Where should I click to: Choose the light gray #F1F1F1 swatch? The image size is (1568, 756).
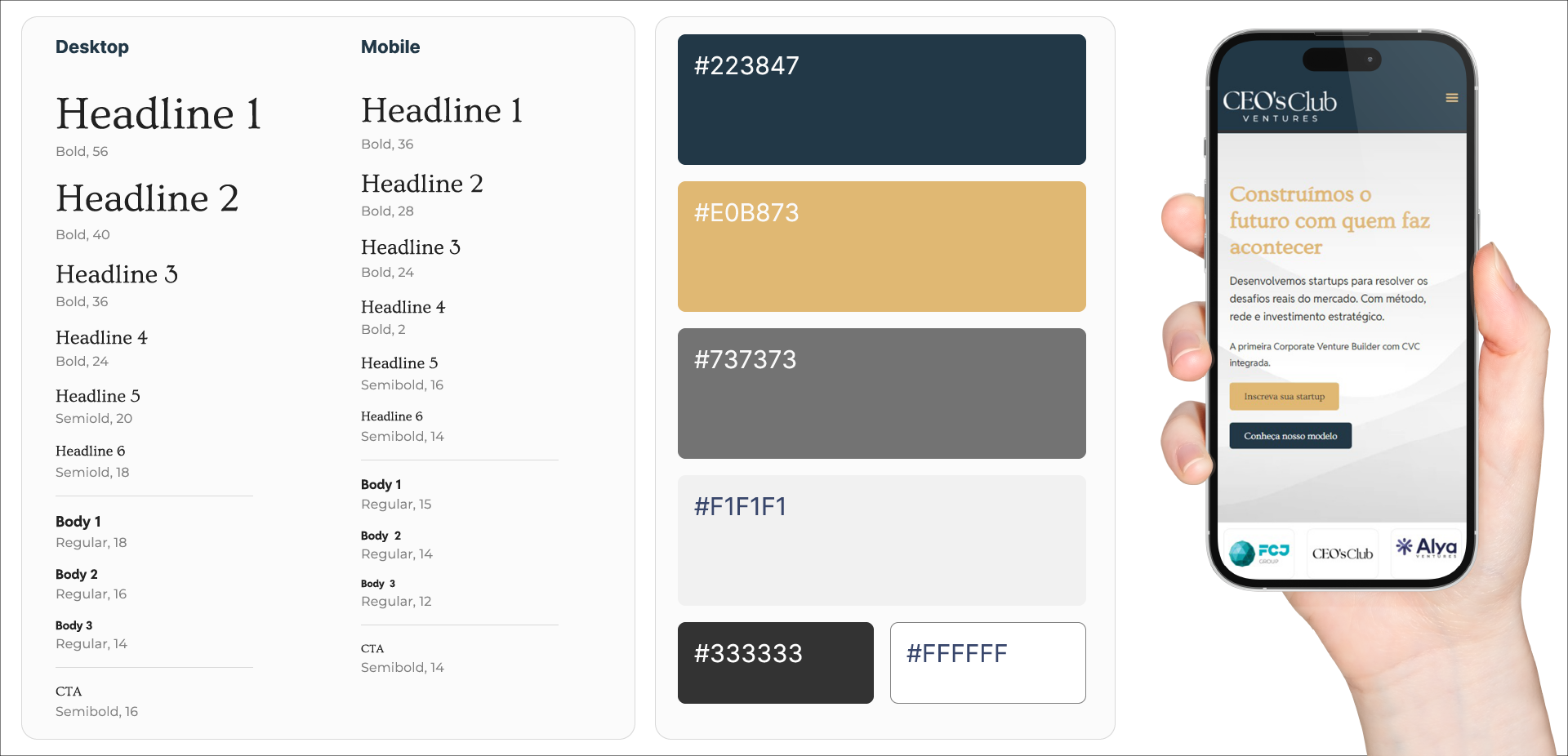point(881,540)
